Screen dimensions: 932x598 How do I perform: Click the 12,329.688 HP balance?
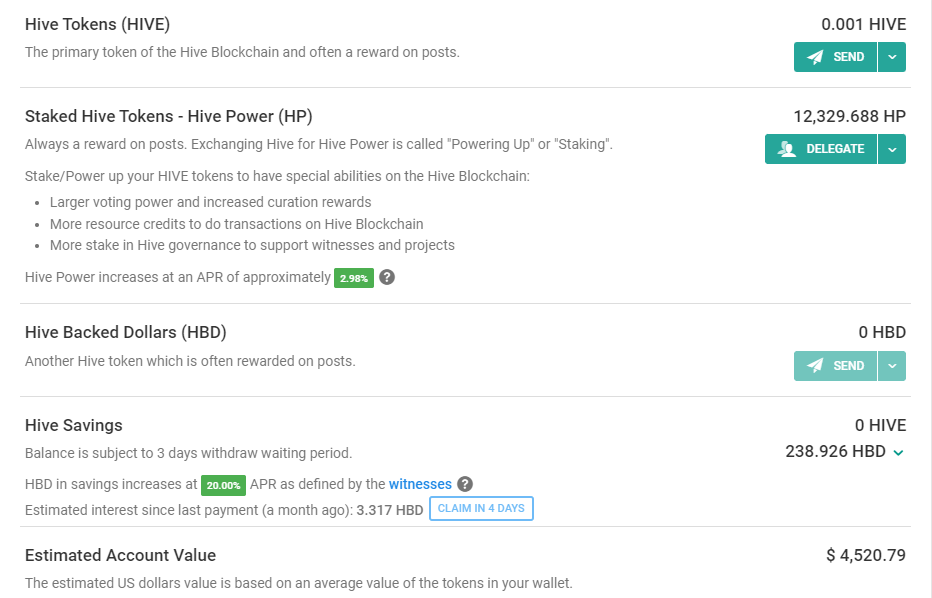pos(850,117)
